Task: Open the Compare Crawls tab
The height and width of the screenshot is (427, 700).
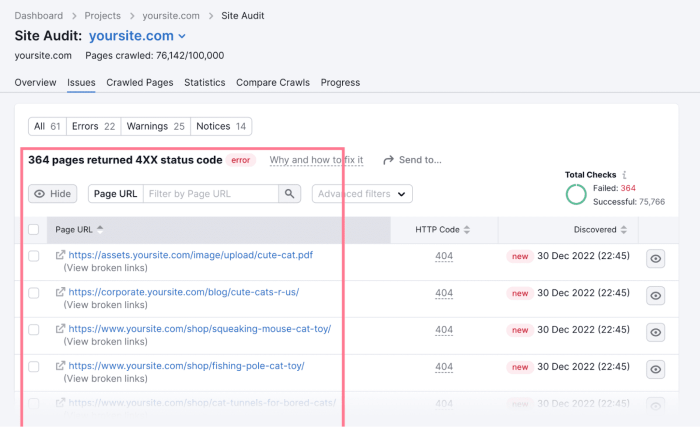Action: tap(273, 82)
